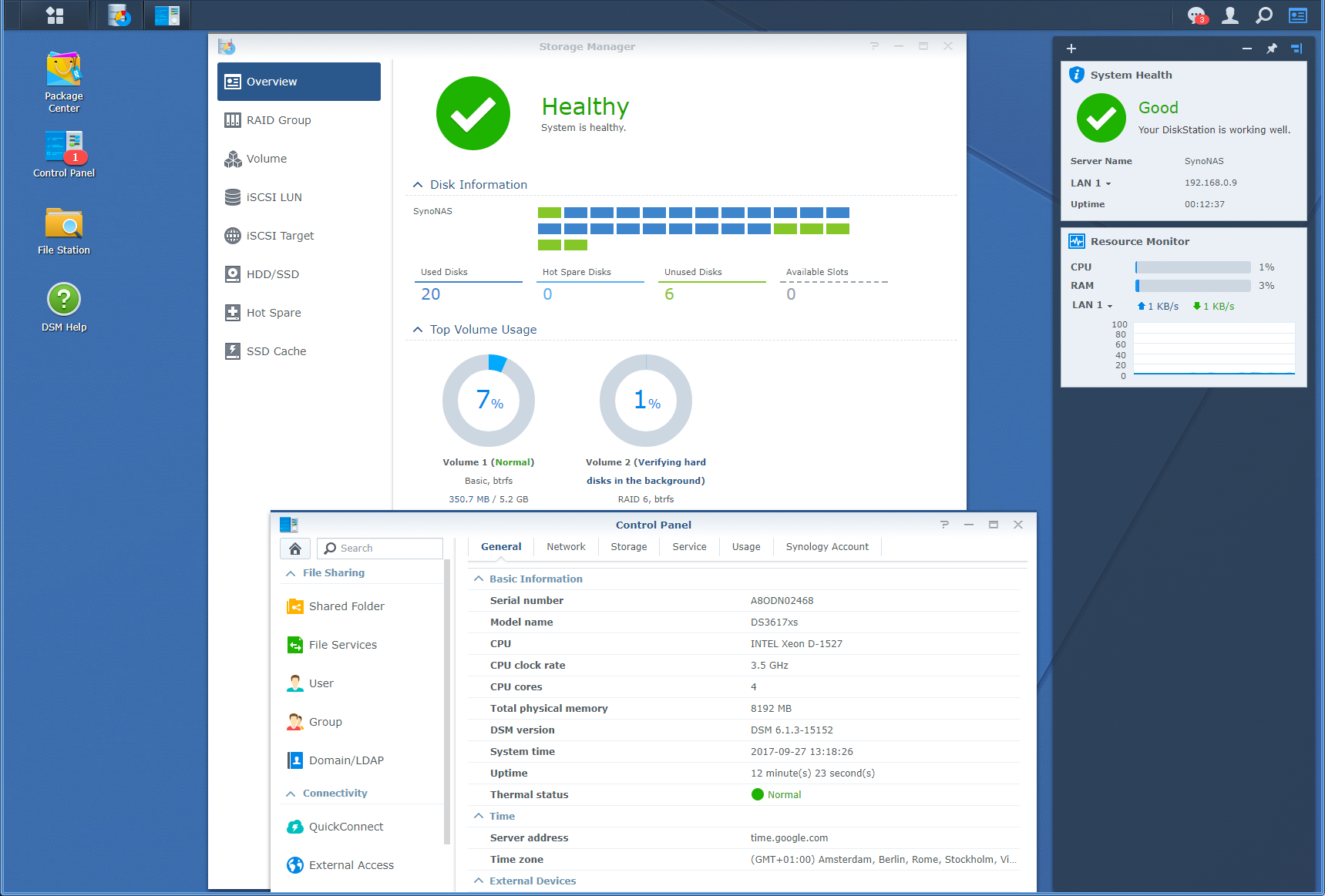Screen dimensions: 1325x896
Task: Open Control Panel desktop icon
Action: [64, 154]
